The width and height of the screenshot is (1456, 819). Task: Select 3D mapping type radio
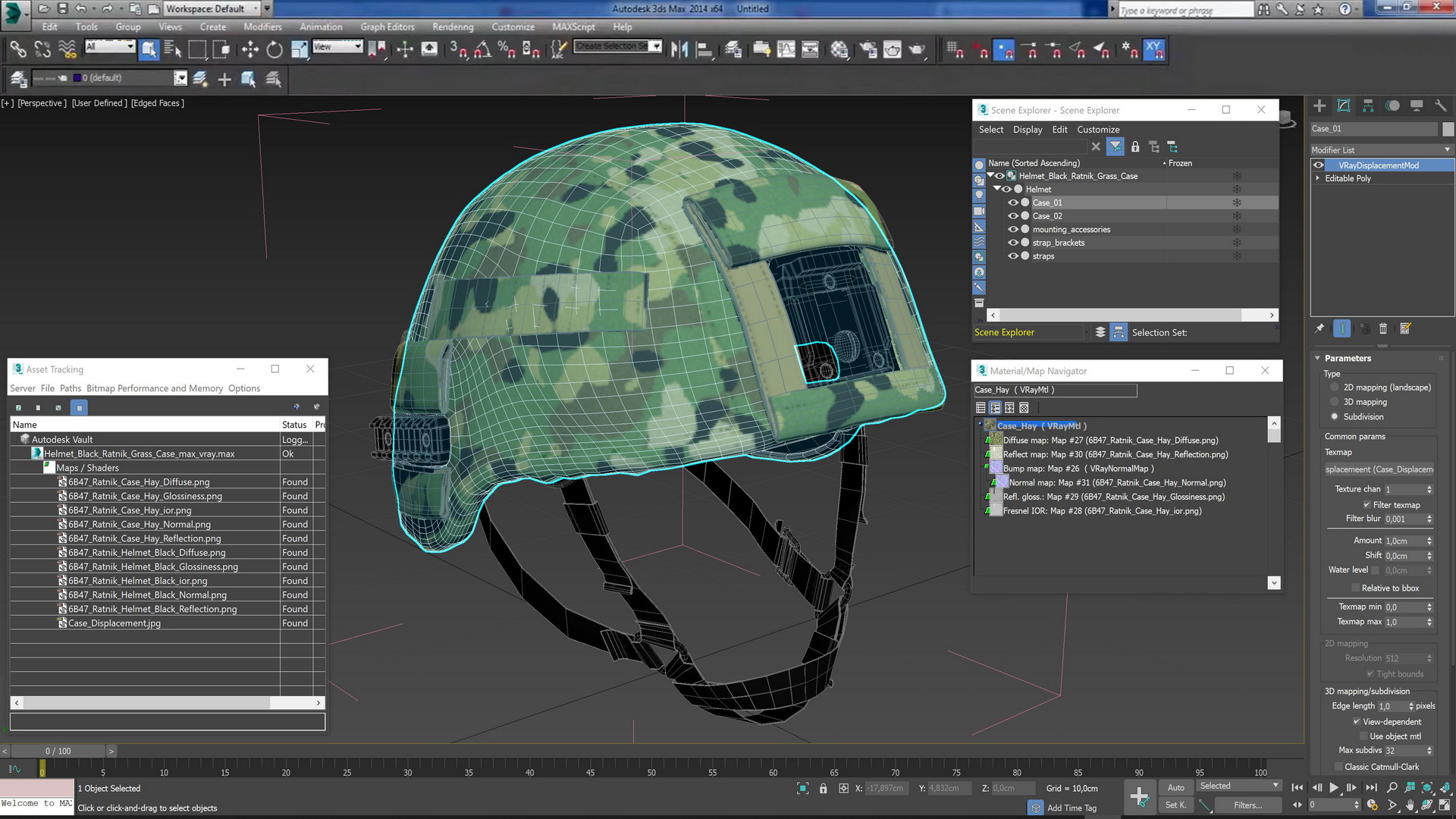tap(1335, 402)
